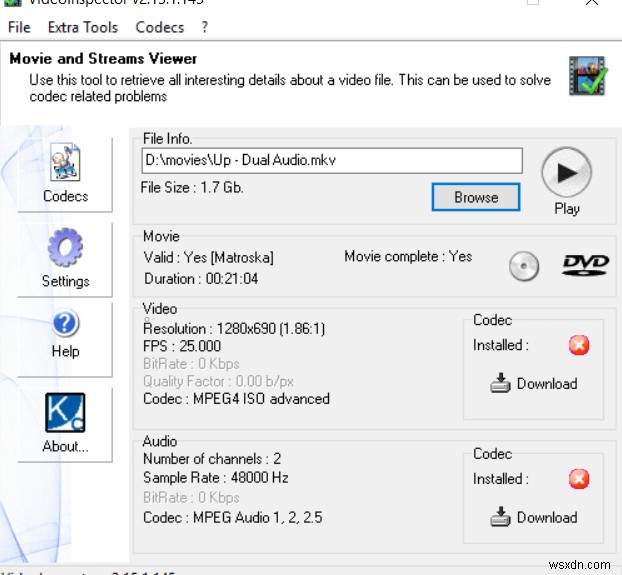622x575 pixels.
Task: Select 'FPS : 25.000' text
Action: [182, 346]
